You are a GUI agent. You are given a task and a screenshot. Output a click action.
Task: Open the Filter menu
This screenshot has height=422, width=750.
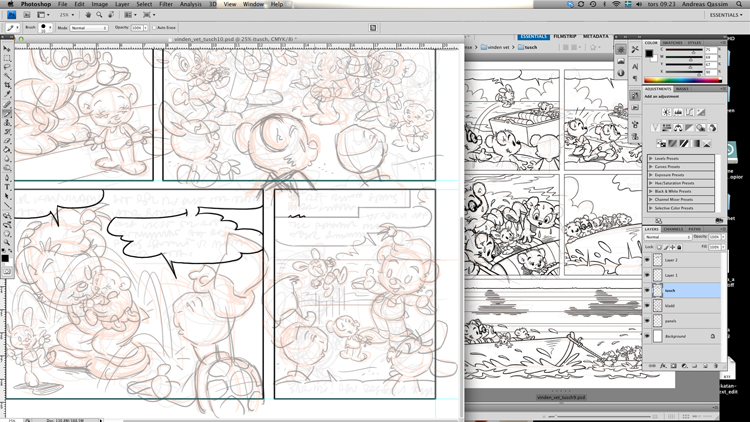tap(165, 4)
